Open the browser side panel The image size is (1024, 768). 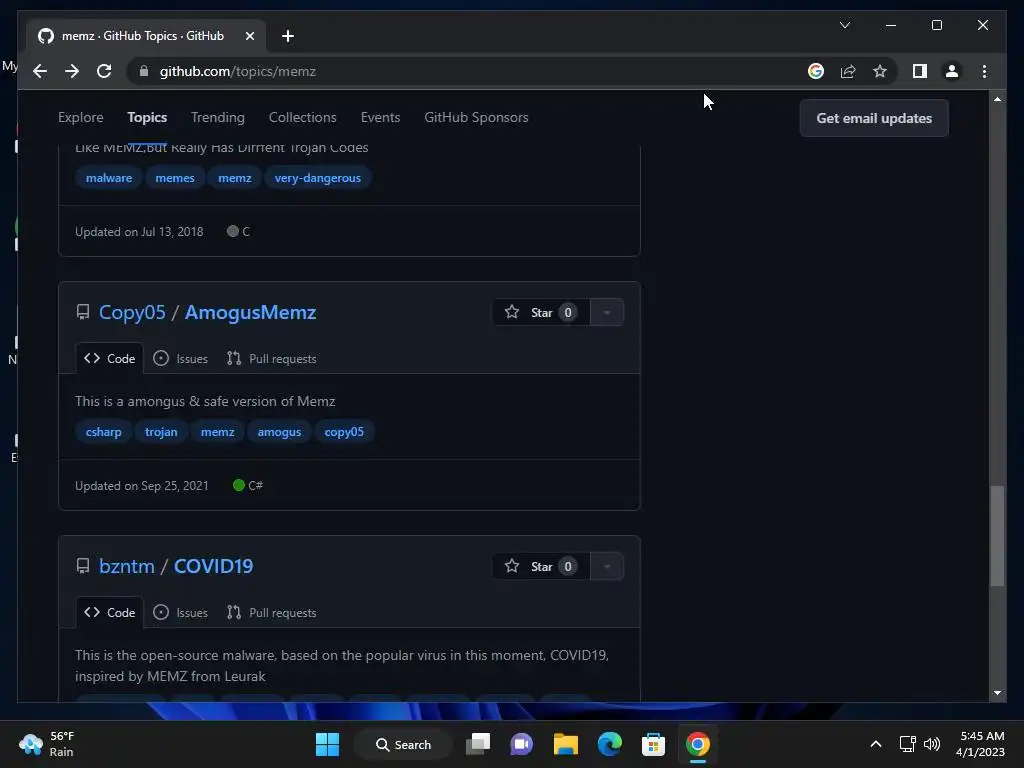click(920, 71)
